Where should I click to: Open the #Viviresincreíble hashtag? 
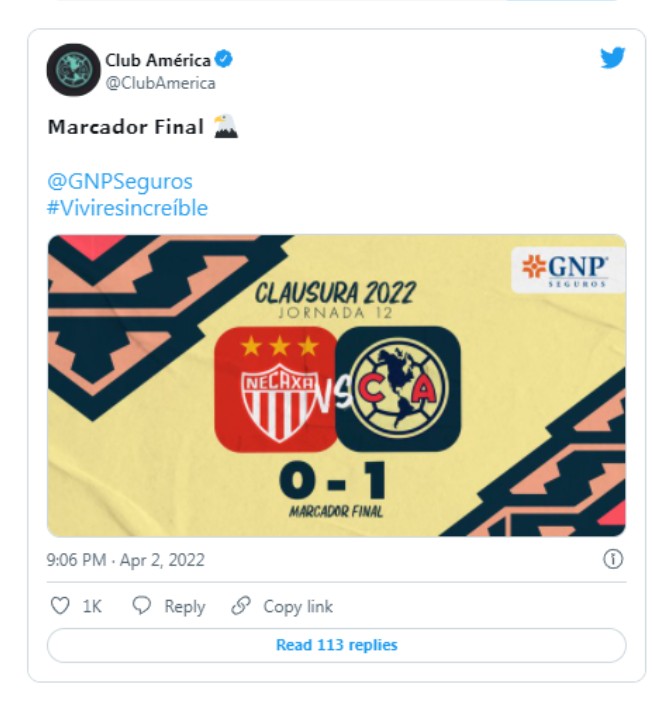pos(128,208)
